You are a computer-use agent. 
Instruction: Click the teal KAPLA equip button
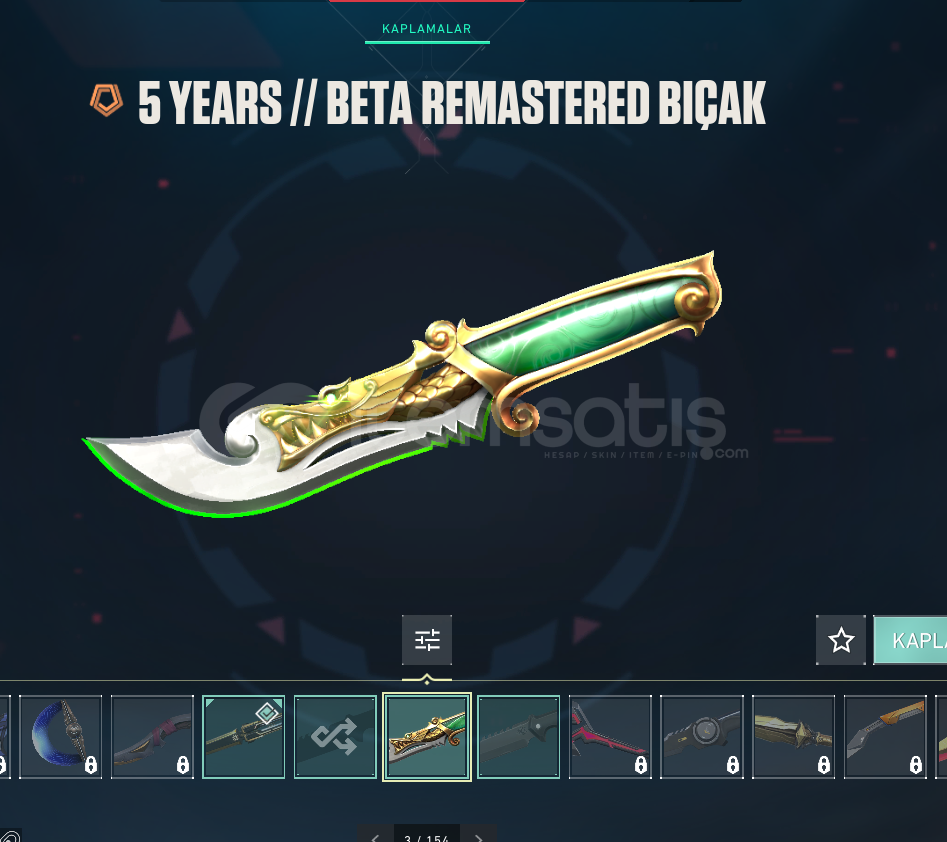click(910, 640)
